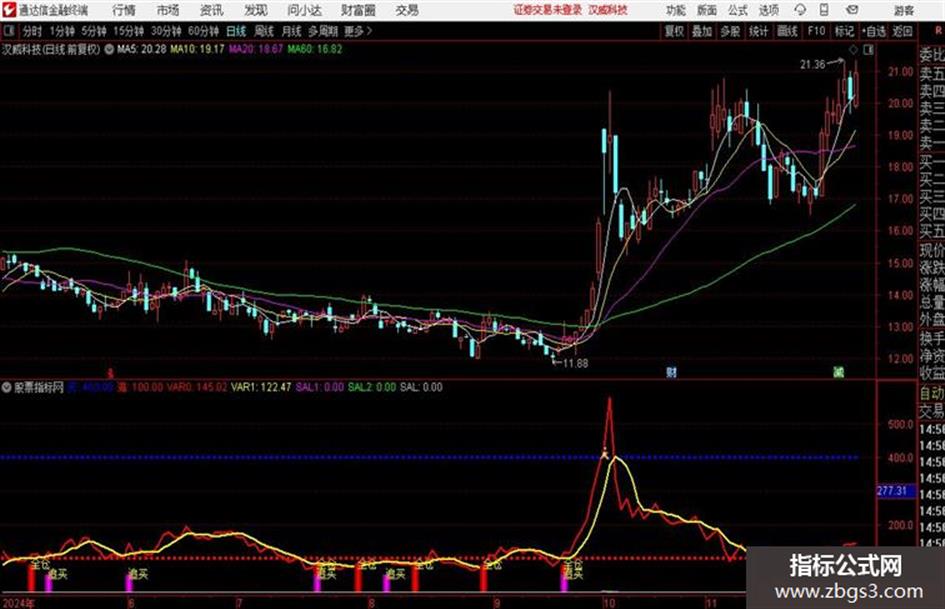
Task: Click the 统计 toolbar button
Action: [x=758, y=31]
